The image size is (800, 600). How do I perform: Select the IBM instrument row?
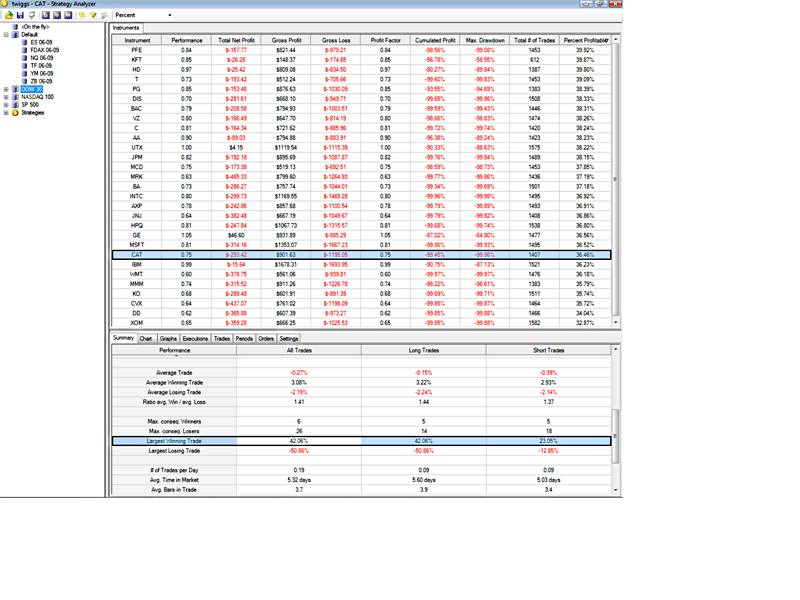[361, 264]
